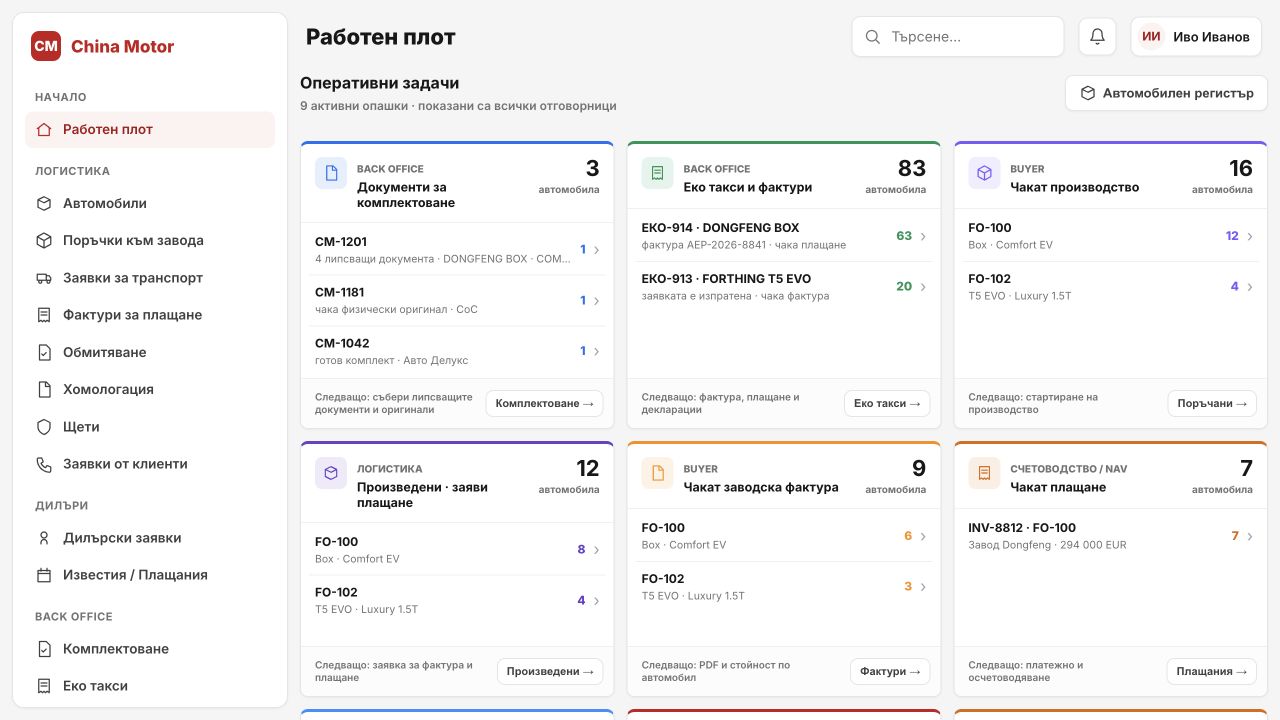
Task: Click the green receipt icon on Еко такси и фактури card
Action: click(658, 173)
